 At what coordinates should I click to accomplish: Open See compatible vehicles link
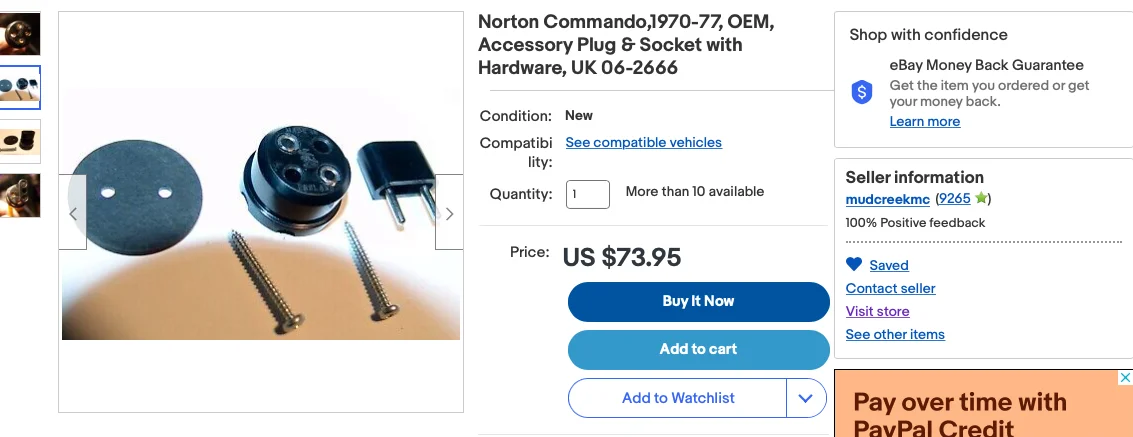tap(643, 143)
